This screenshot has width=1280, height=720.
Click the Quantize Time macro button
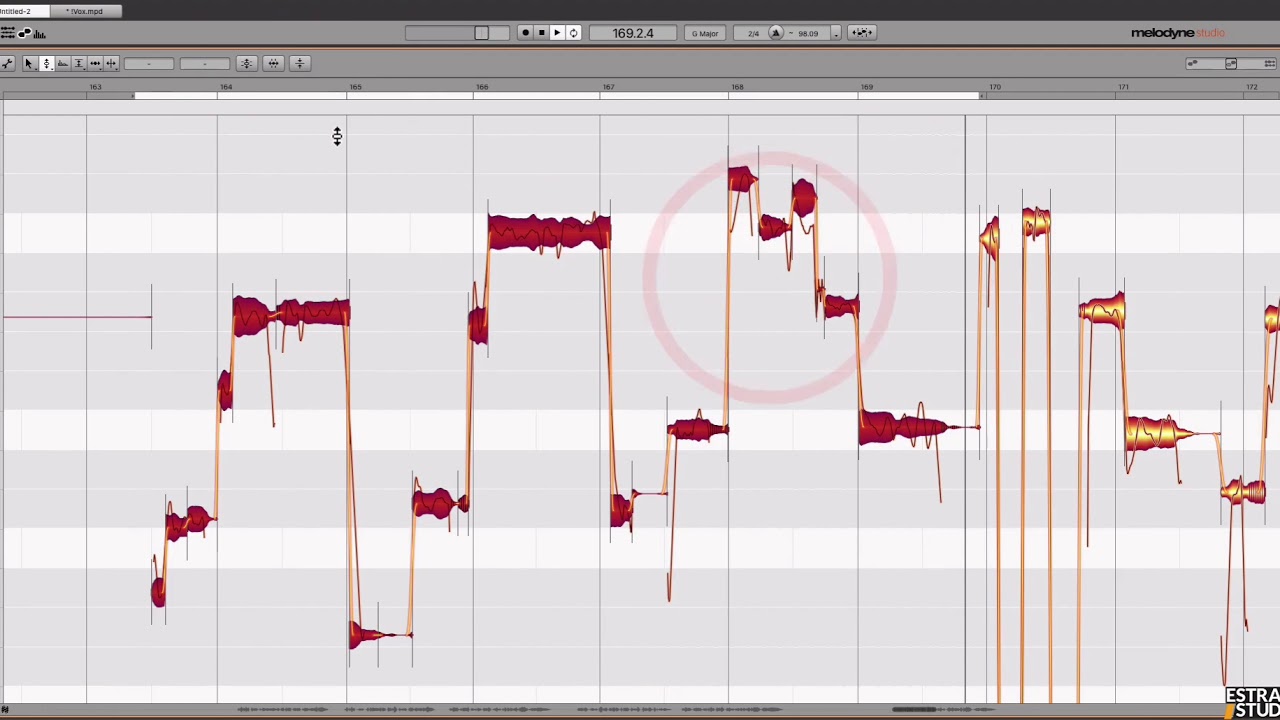(273, 64)
